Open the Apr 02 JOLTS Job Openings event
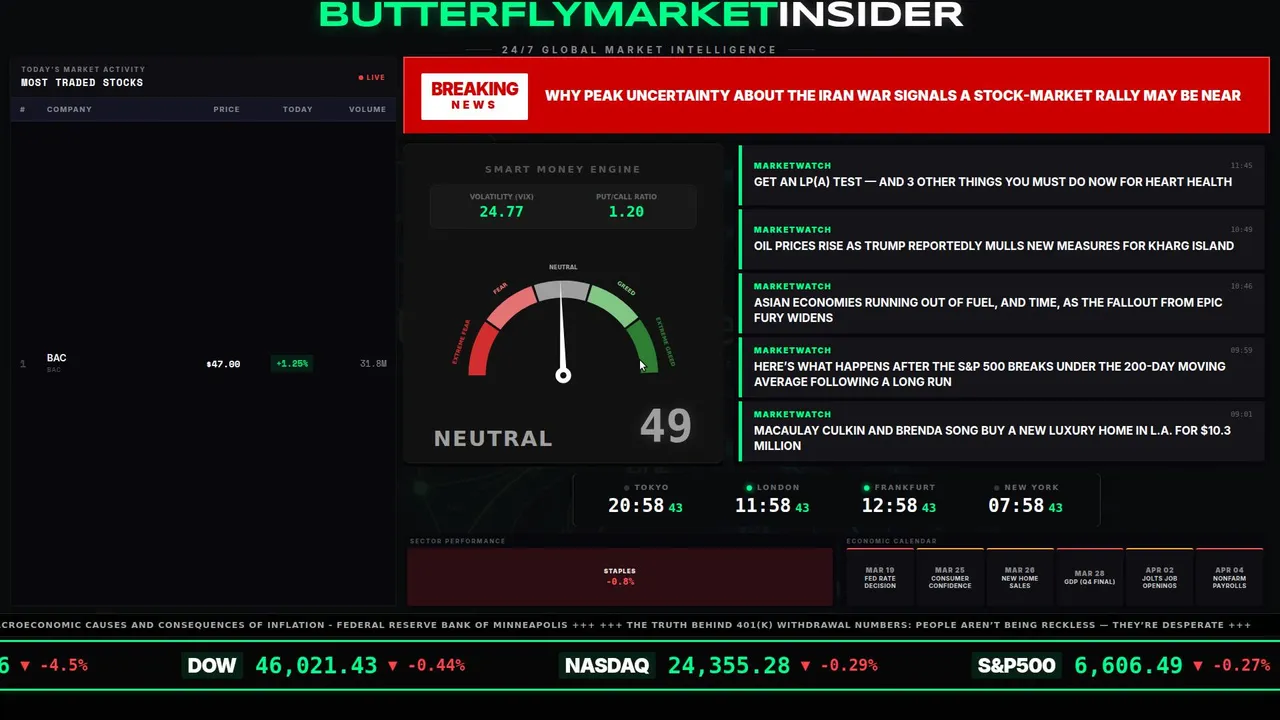Screen dimensions: 1280x720 tap(1160, 577)
